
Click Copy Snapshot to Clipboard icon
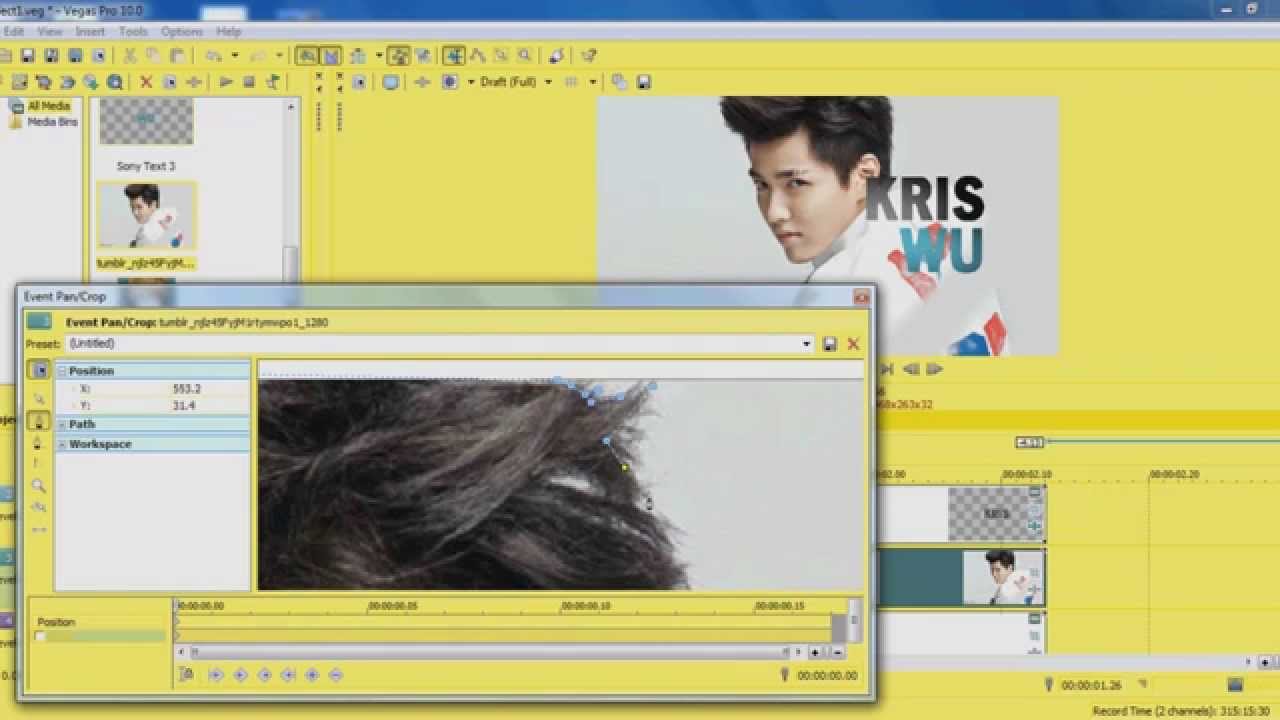pos(619,82)
